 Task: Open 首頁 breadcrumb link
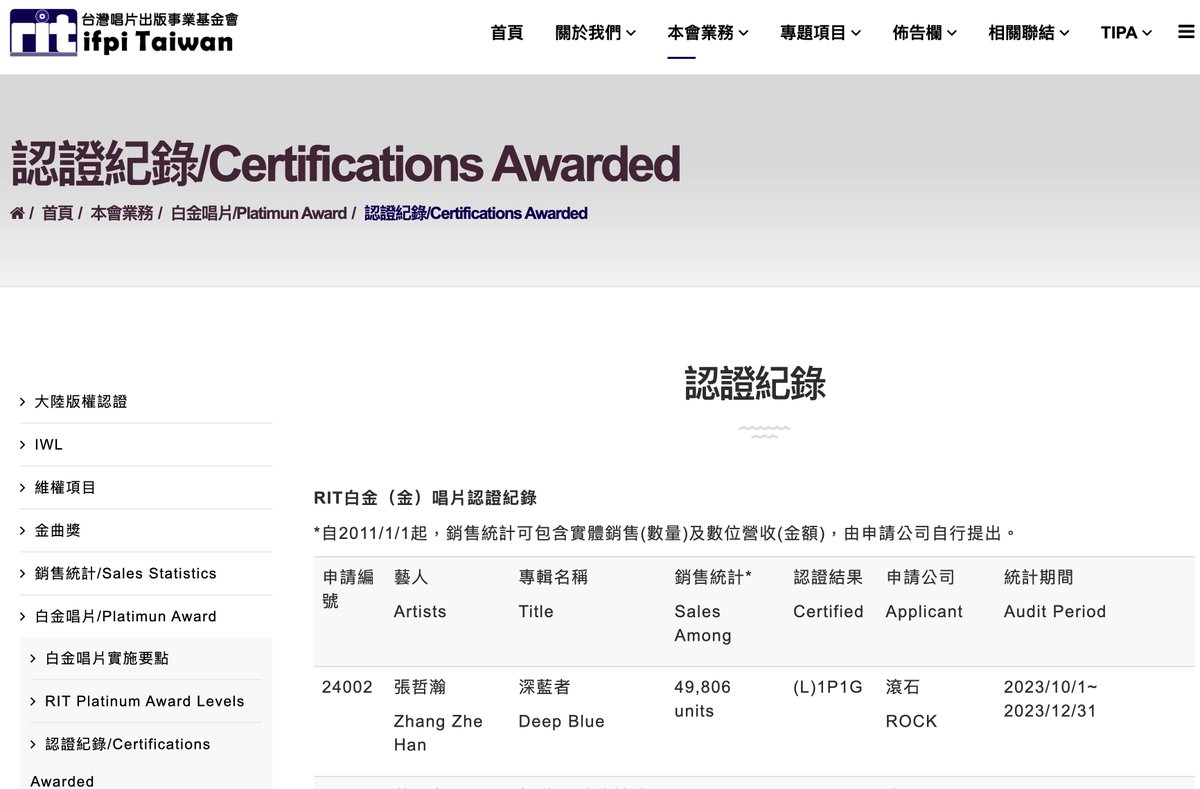(x=57, y=213)
